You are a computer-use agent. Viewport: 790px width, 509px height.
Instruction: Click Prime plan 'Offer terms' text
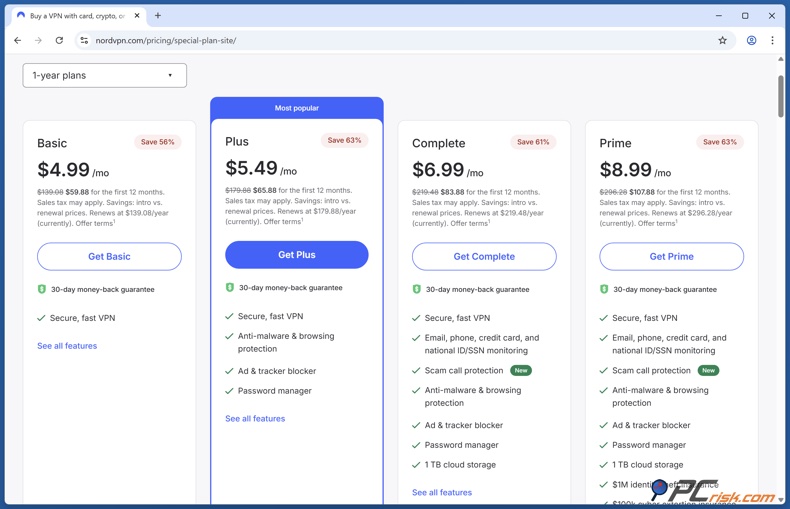[x=657, y=223]
